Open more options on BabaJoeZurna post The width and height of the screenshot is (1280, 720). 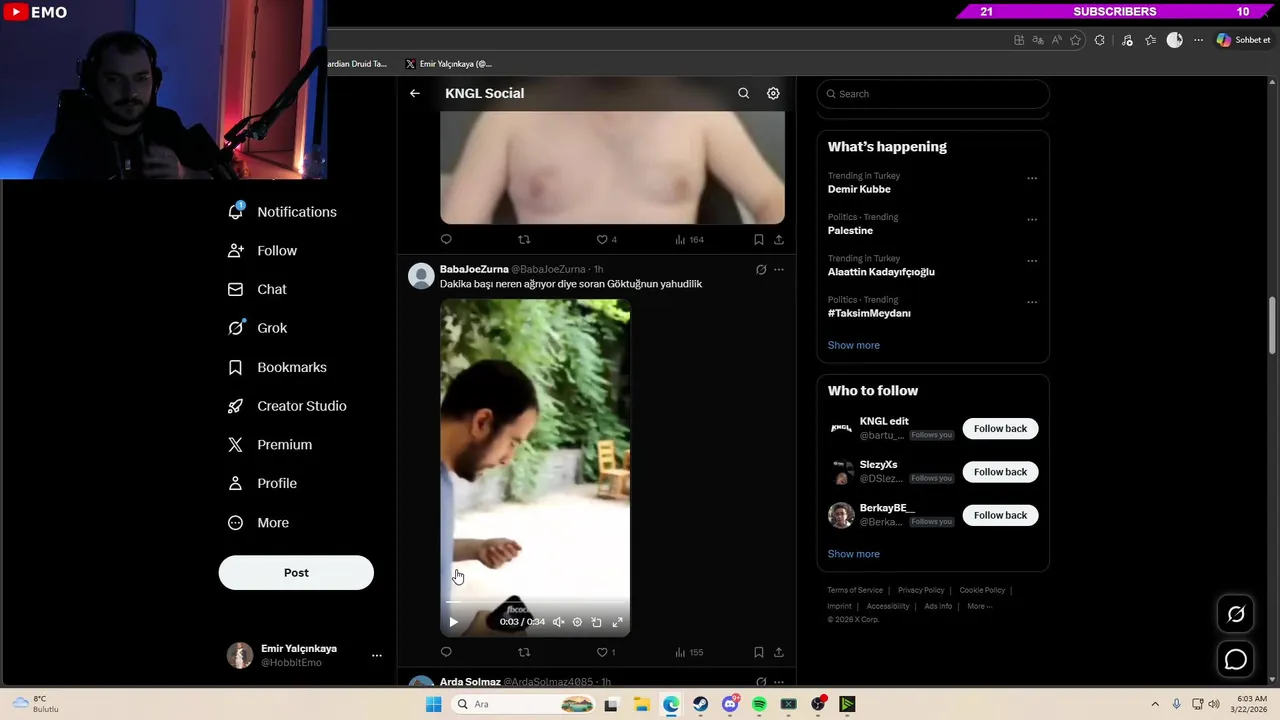click(x=779, y=269)
